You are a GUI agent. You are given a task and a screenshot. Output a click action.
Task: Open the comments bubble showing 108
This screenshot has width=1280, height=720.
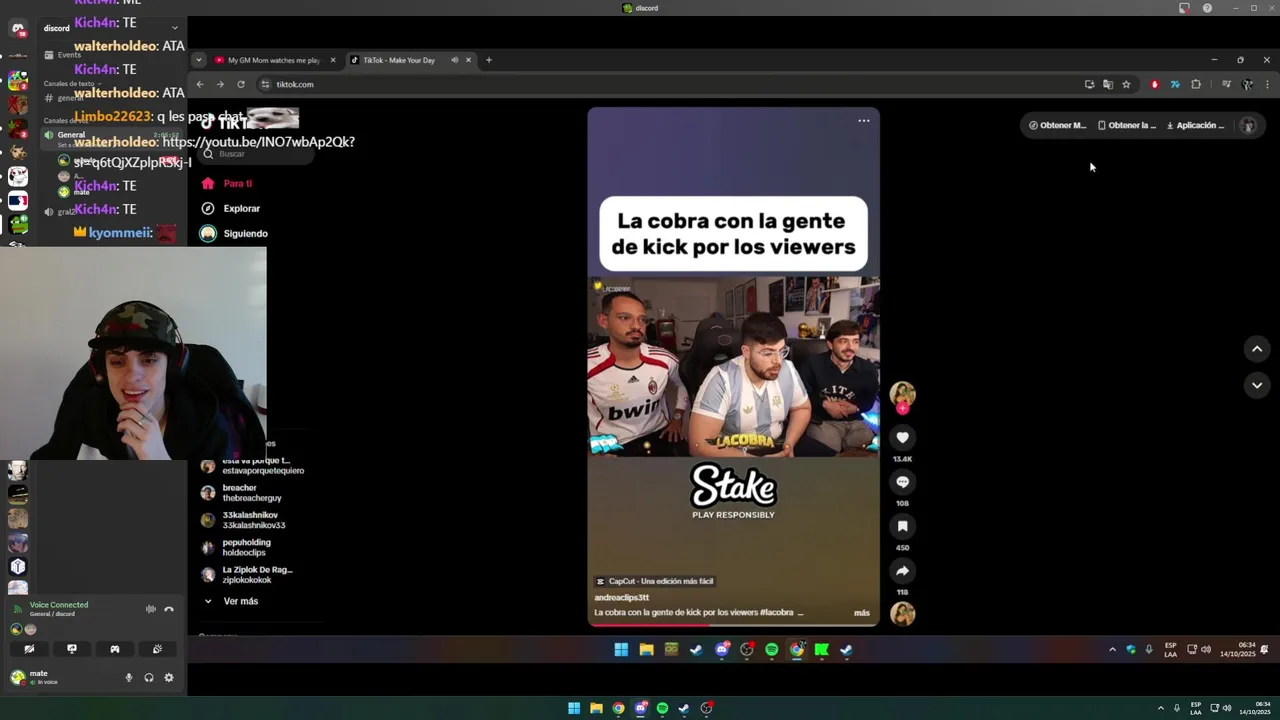(902, 482)
